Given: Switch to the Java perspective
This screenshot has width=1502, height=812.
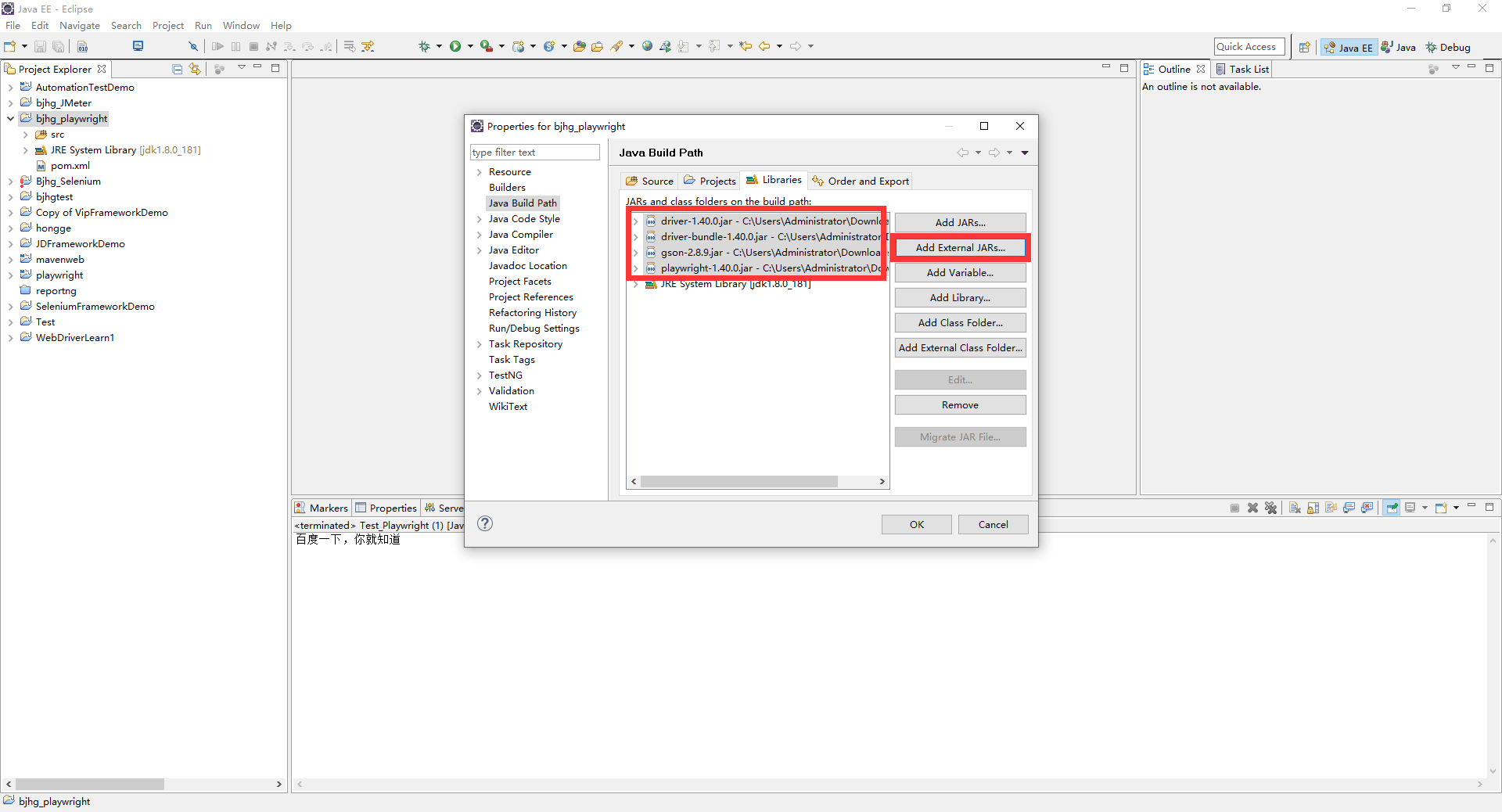Looking at the screenshot, I should pyautogui.click(x=1399, y=47).
